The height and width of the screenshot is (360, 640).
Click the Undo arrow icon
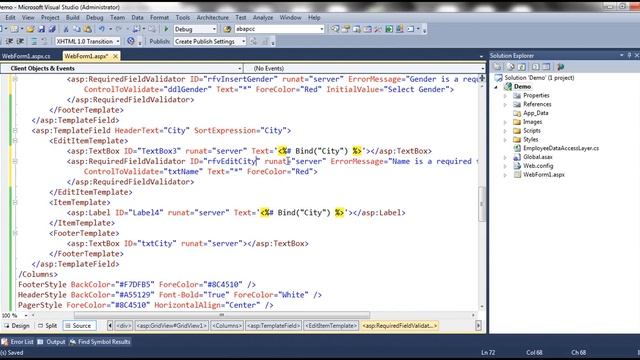101,29
